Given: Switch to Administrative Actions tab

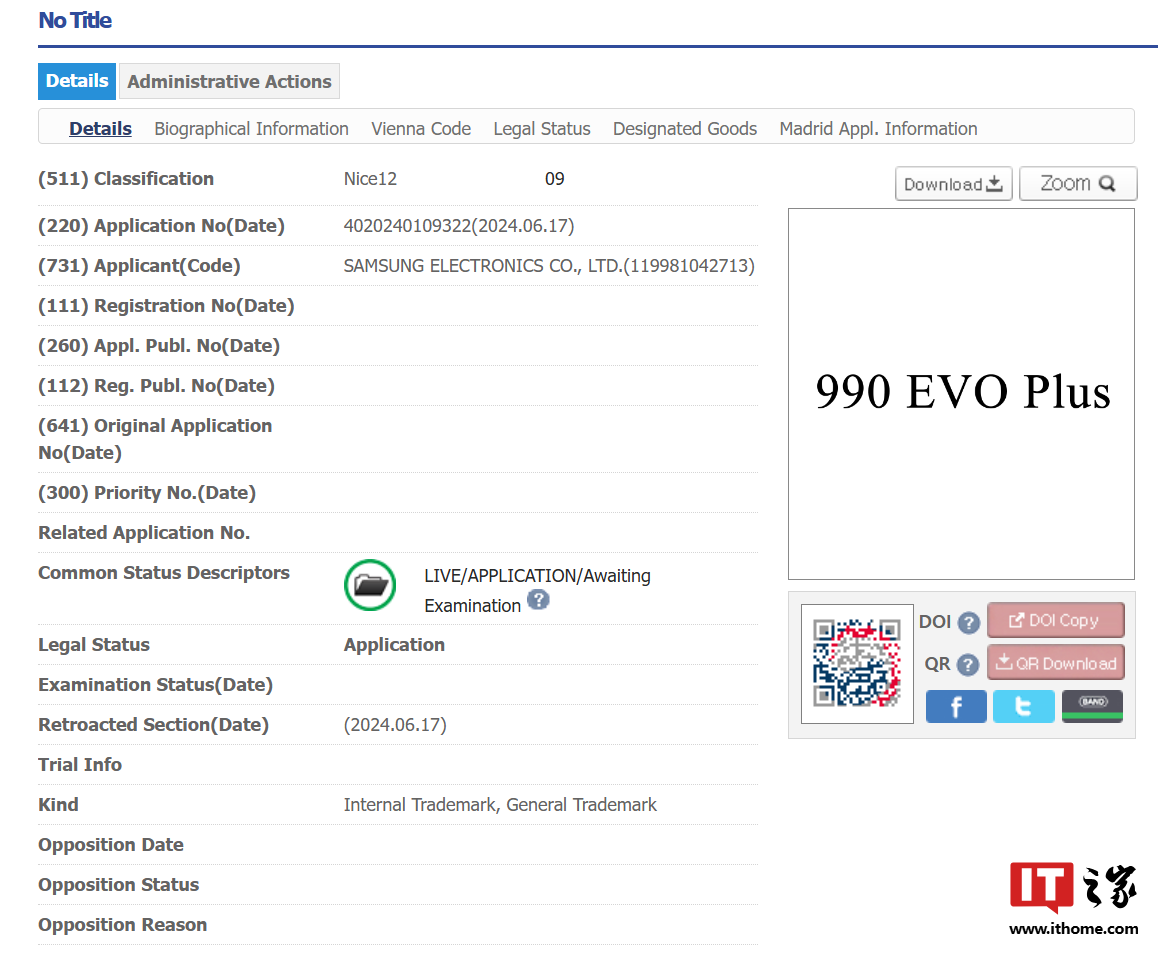Looking at the screenshot, I should [x=229, y=81].
